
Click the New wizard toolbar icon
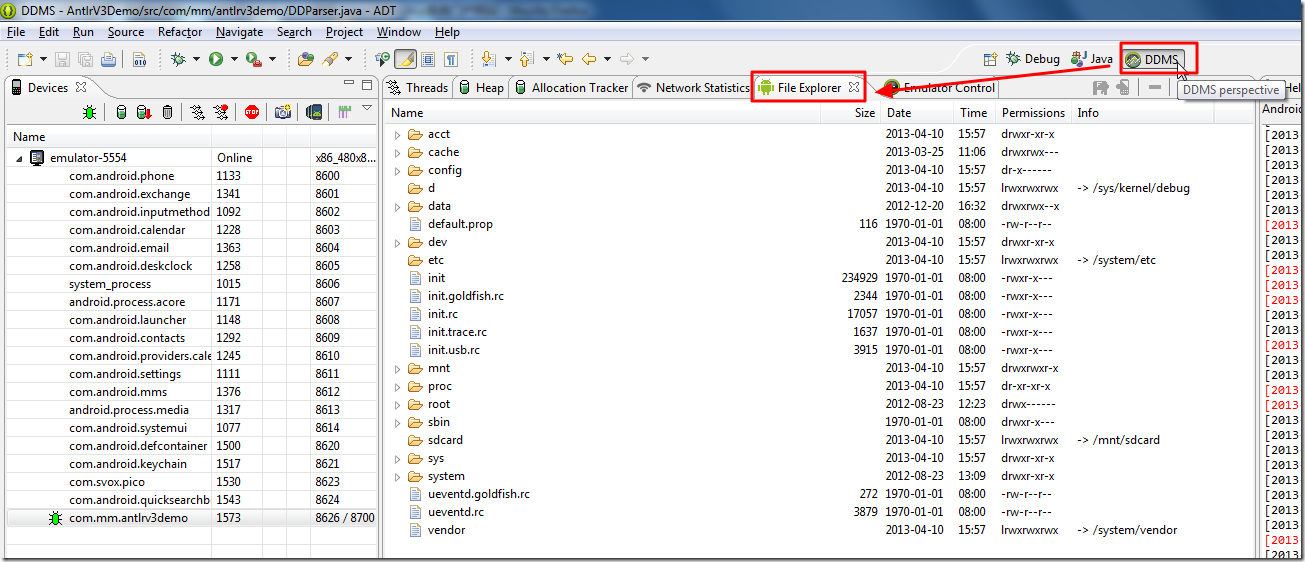click(25, 59)
